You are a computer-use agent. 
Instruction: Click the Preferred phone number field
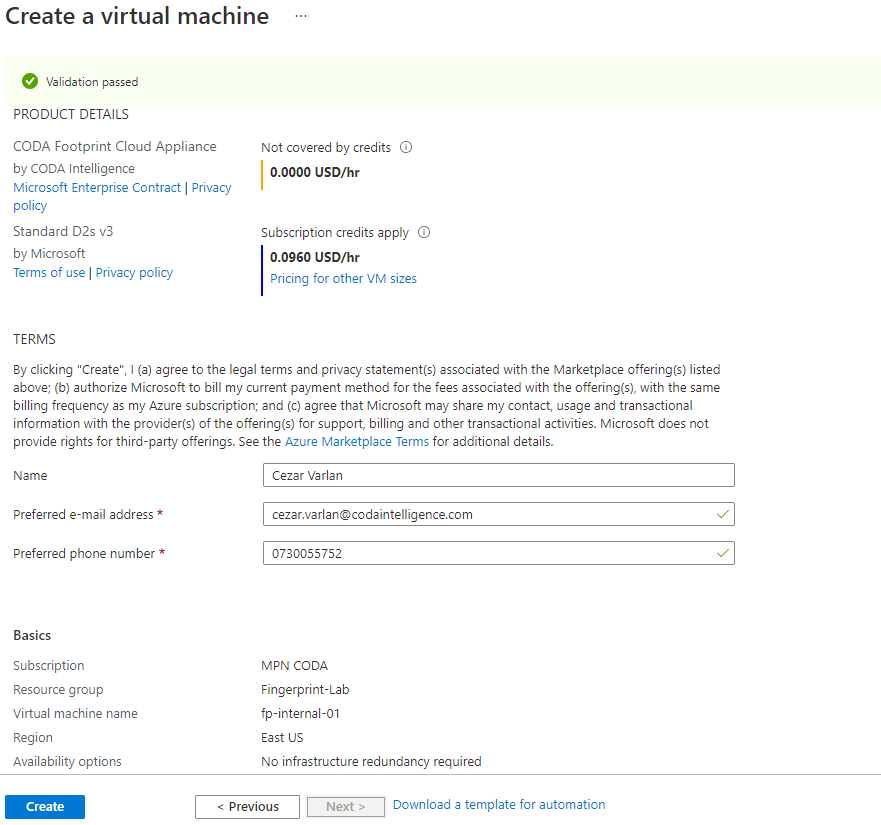[x=498, y=553]
